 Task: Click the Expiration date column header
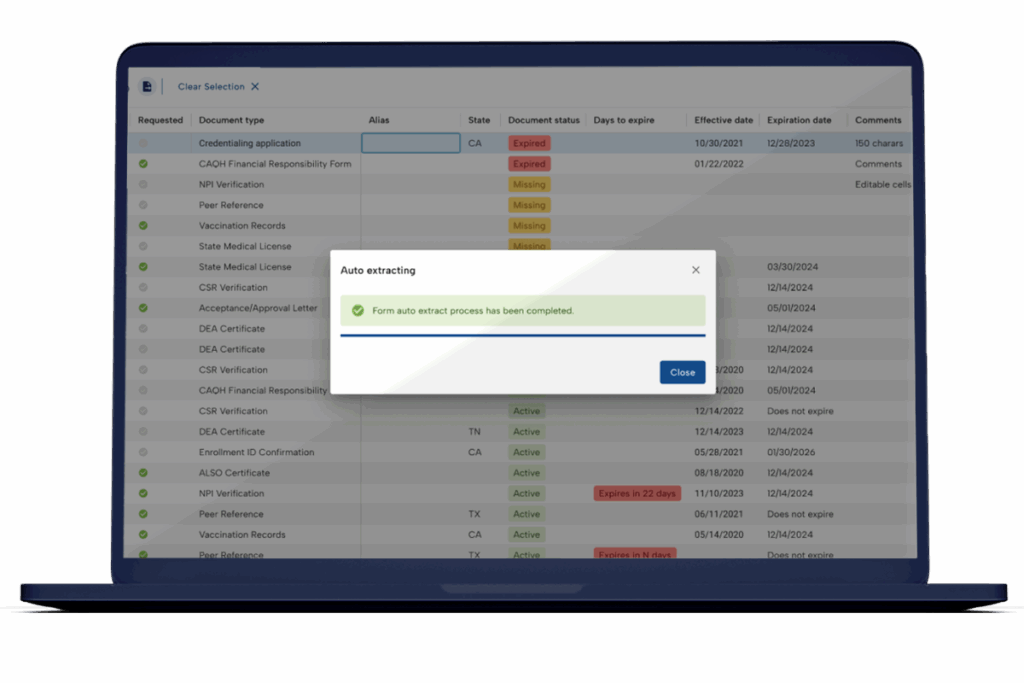(799, 120)
